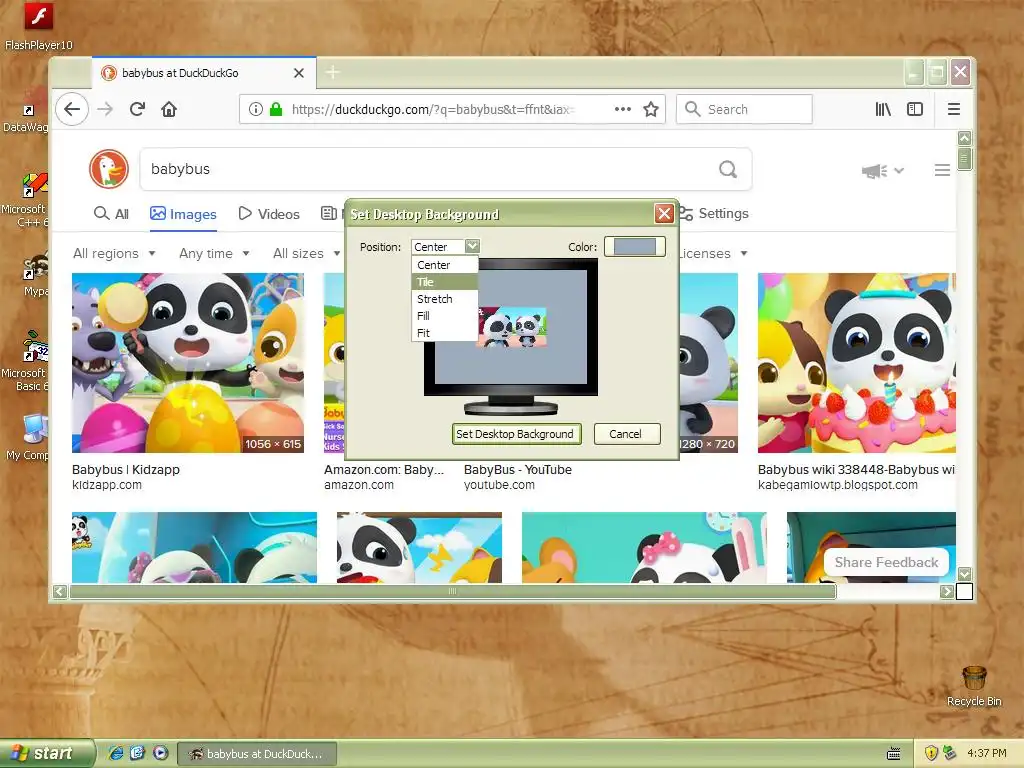Click the horizontal scrollbar left arrow
The image size is (1024, 768).
point(59,592)
